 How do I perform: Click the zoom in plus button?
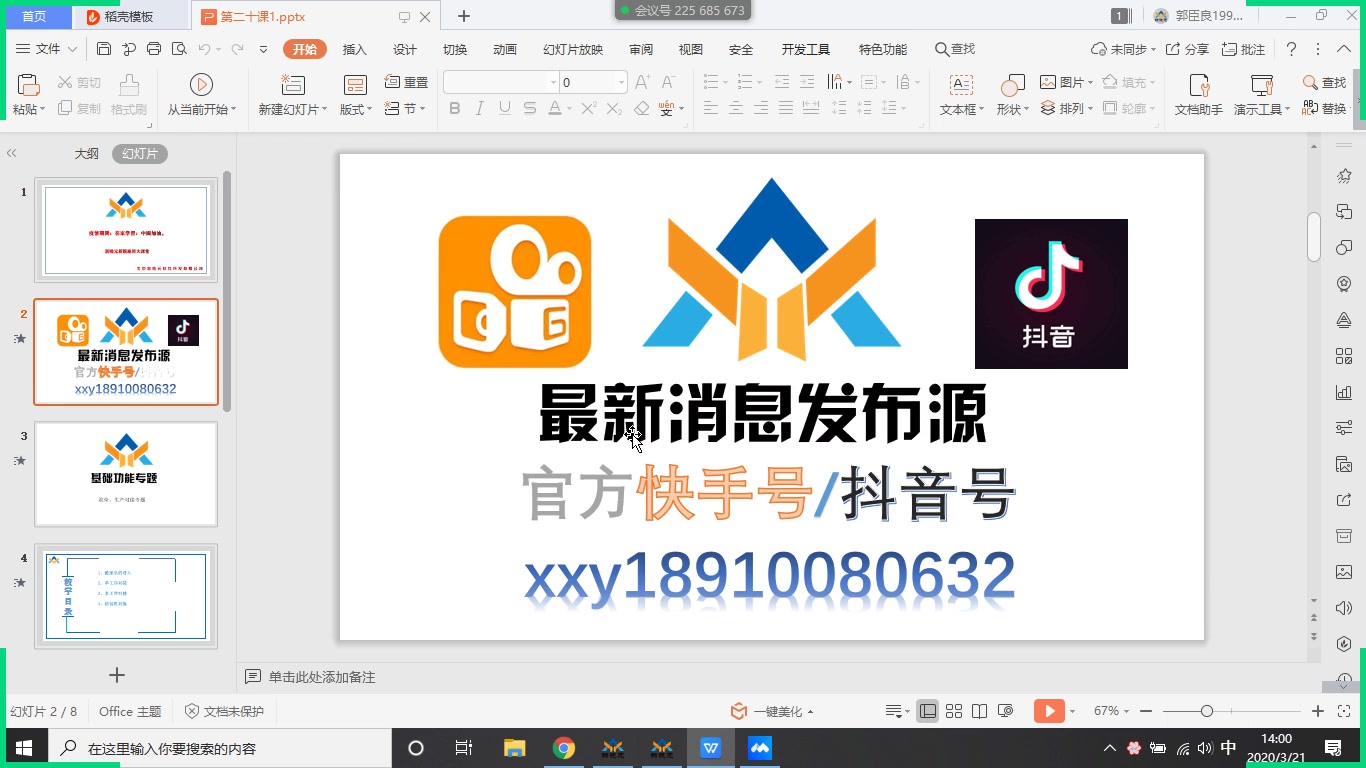(1318, 711)
